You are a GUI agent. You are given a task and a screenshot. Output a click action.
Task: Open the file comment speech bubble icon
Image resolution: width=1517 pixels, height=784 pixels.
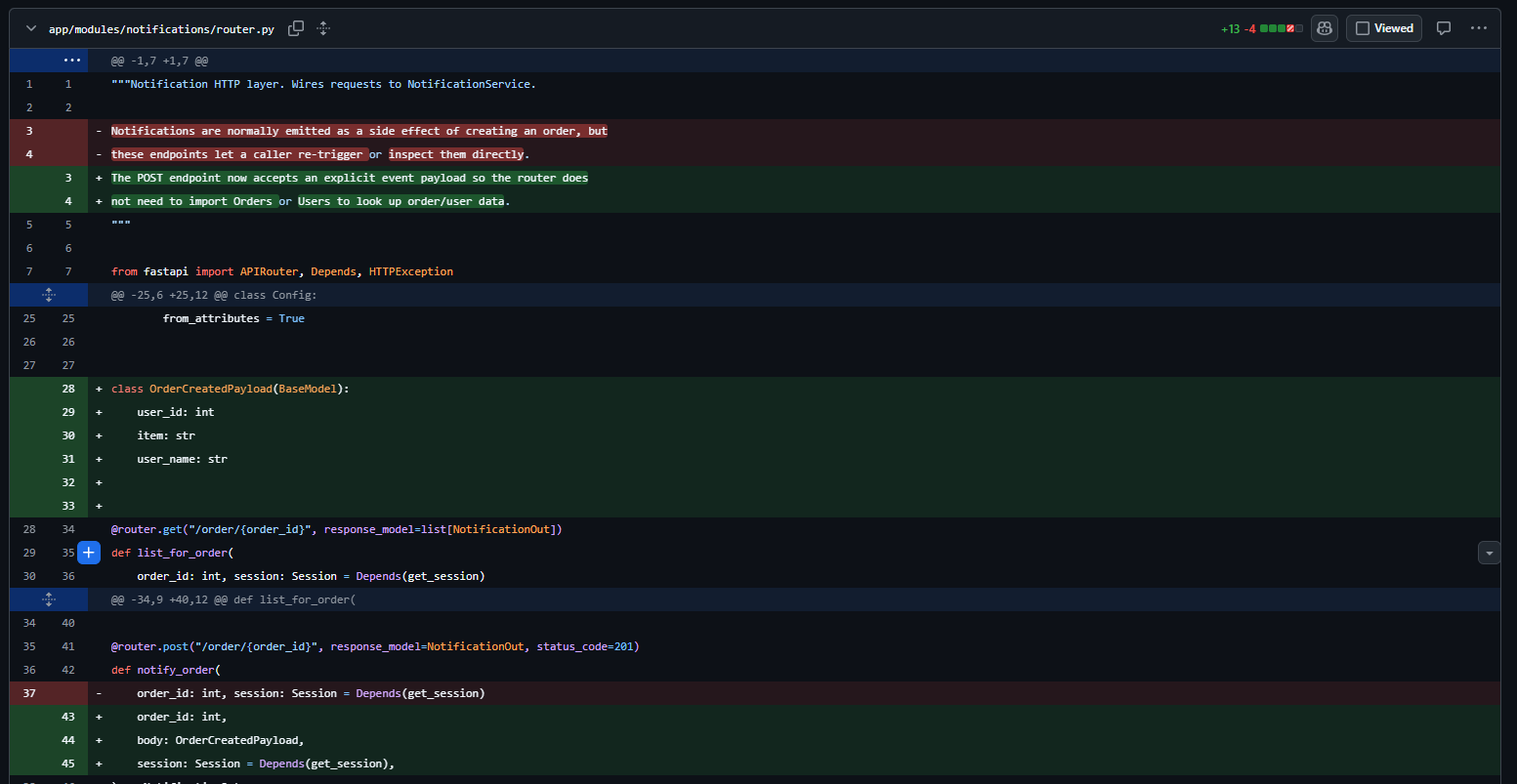coord(1443,28)
